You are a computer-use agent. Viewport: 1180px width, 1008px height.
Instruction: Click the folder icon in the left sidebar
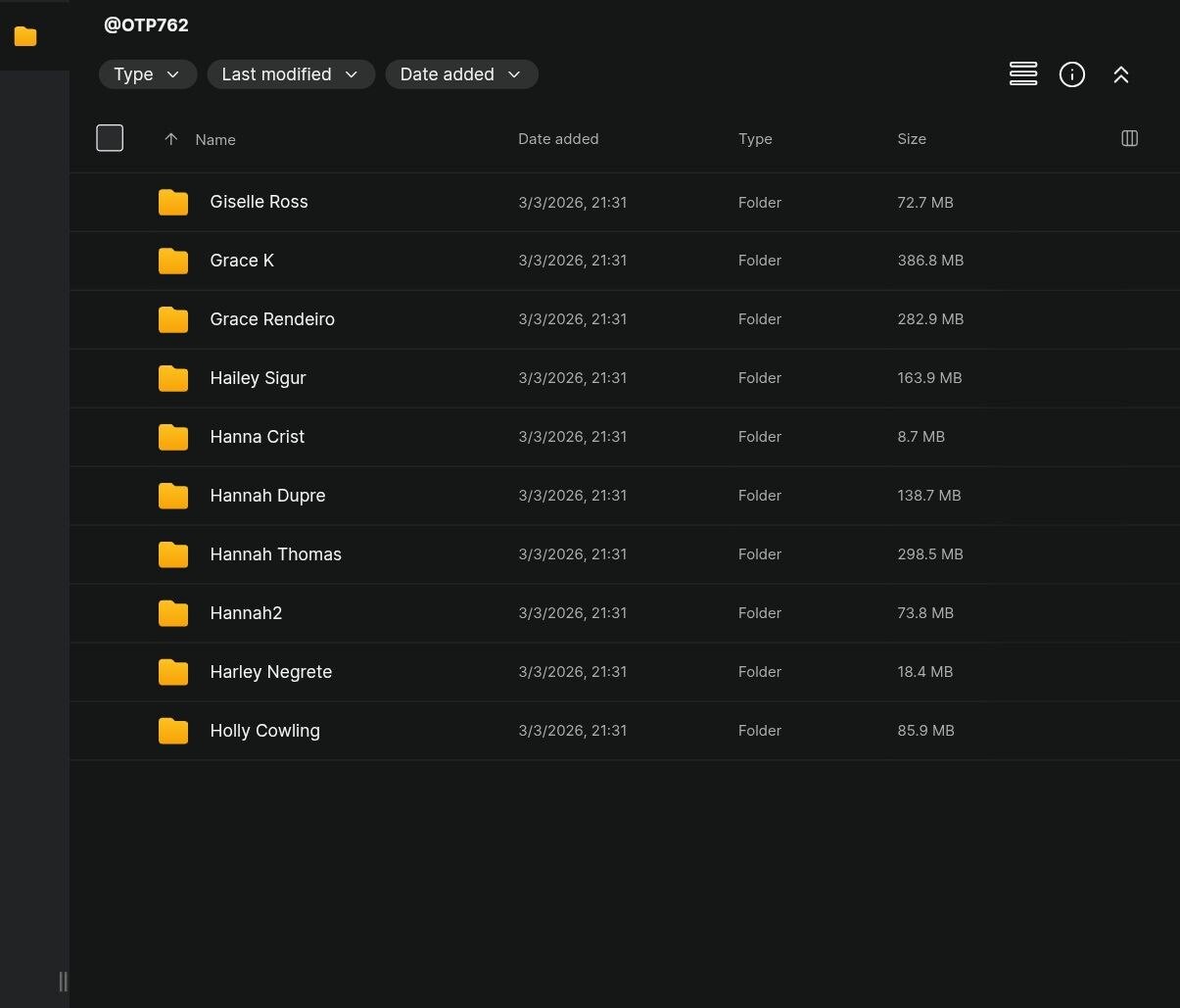[25, 36]
